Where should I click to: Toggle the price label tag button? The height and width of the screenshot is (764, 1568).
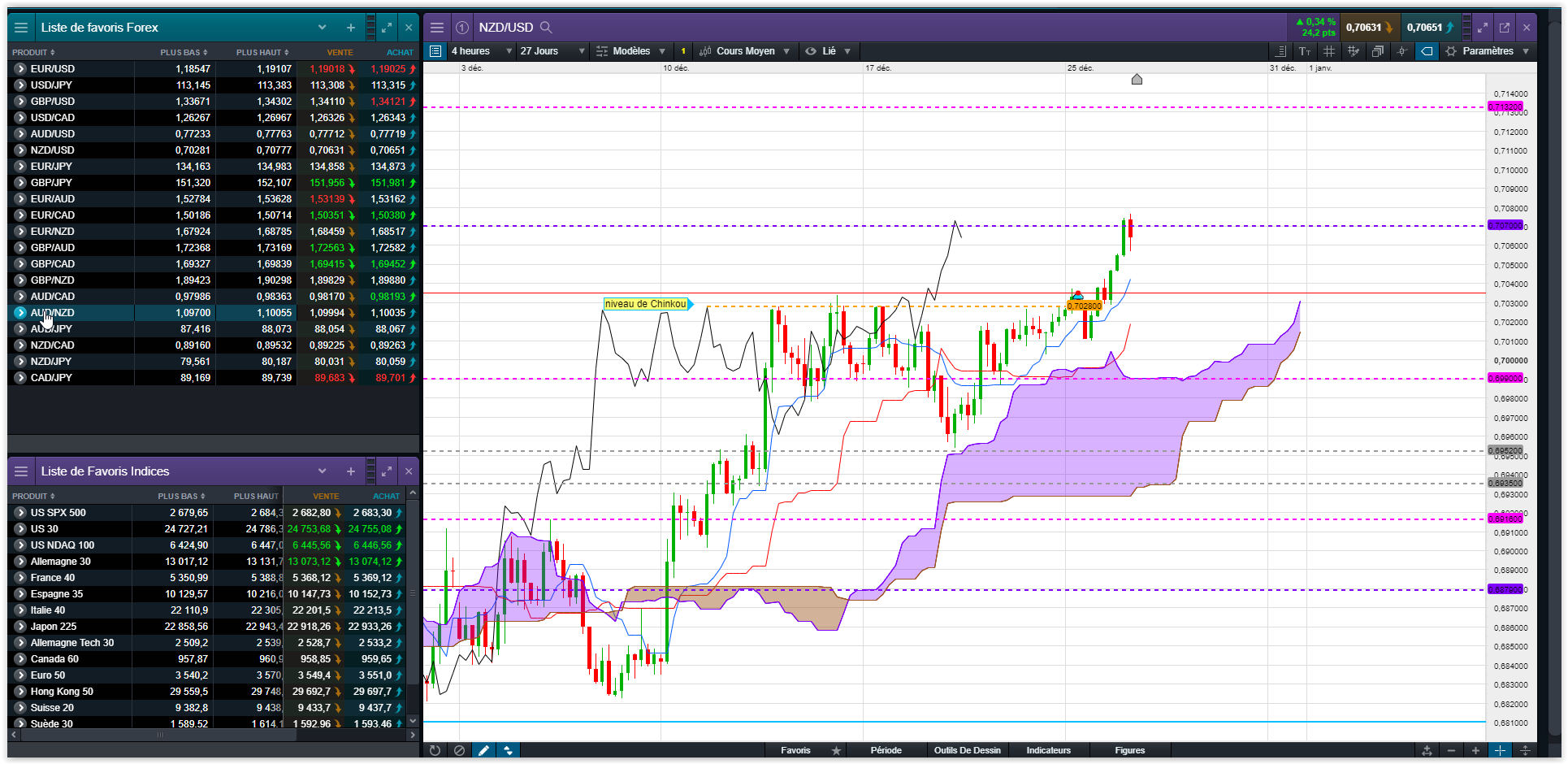coord(1427,51)
